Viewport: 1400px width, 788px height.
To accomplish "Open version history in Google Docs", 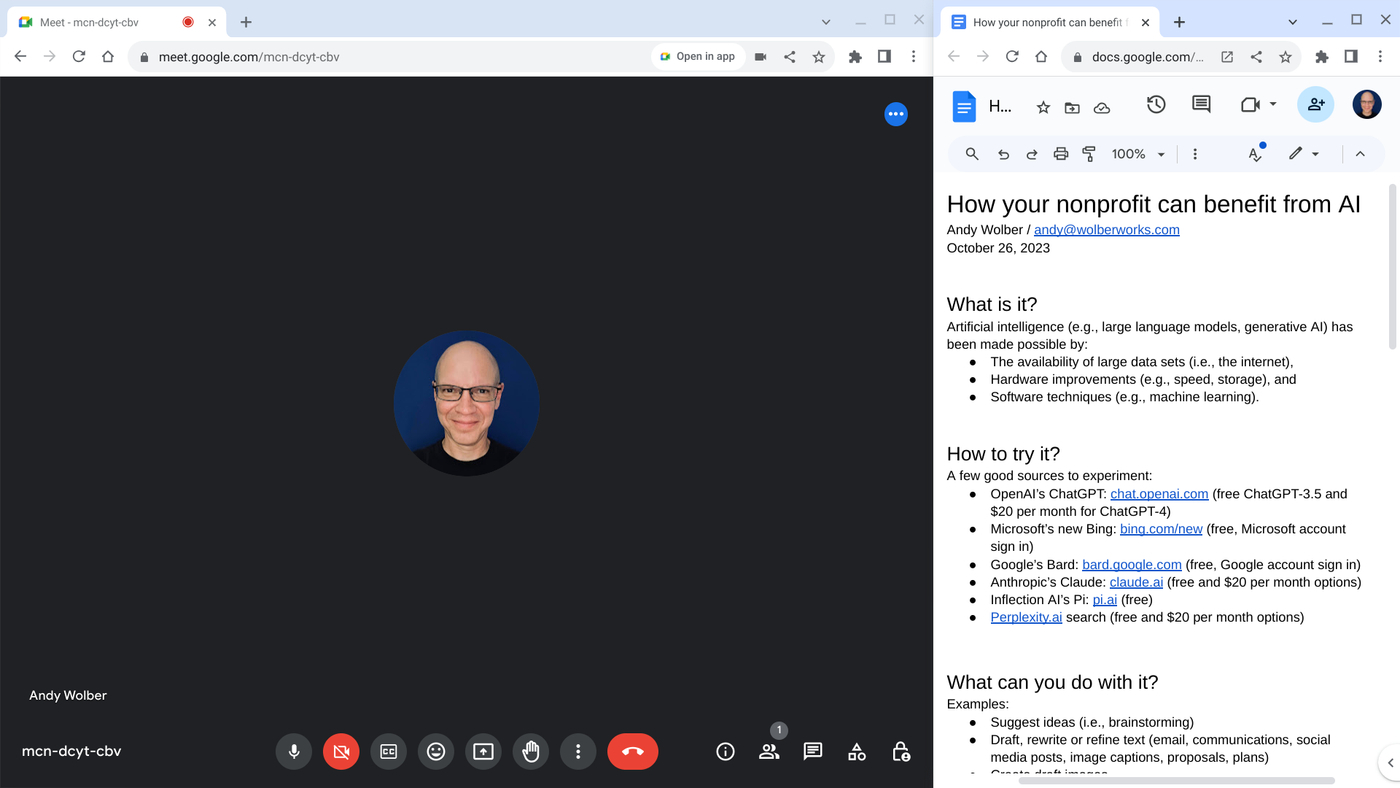I will click(x=1156, y=104).
